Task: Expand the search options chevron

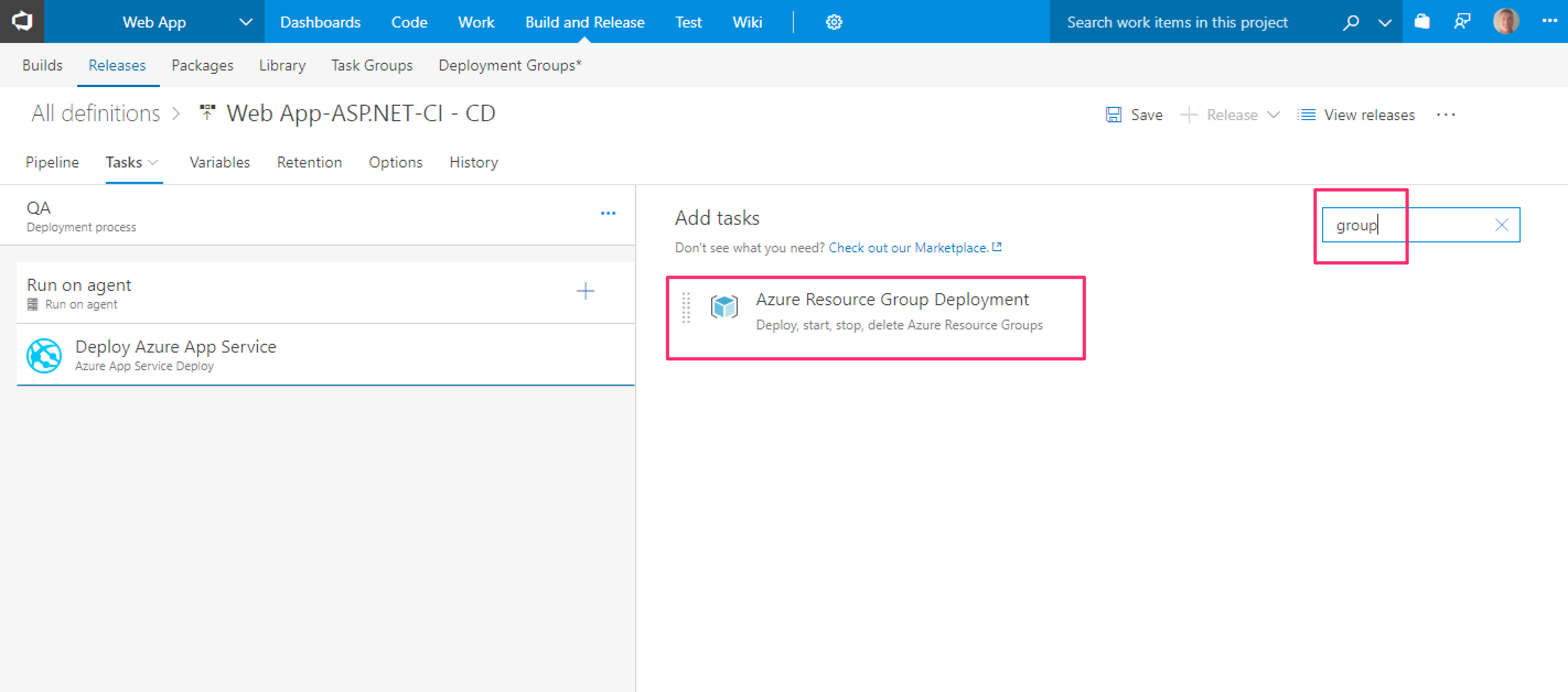Action: pyautogui.click(x=1385, y=23)
